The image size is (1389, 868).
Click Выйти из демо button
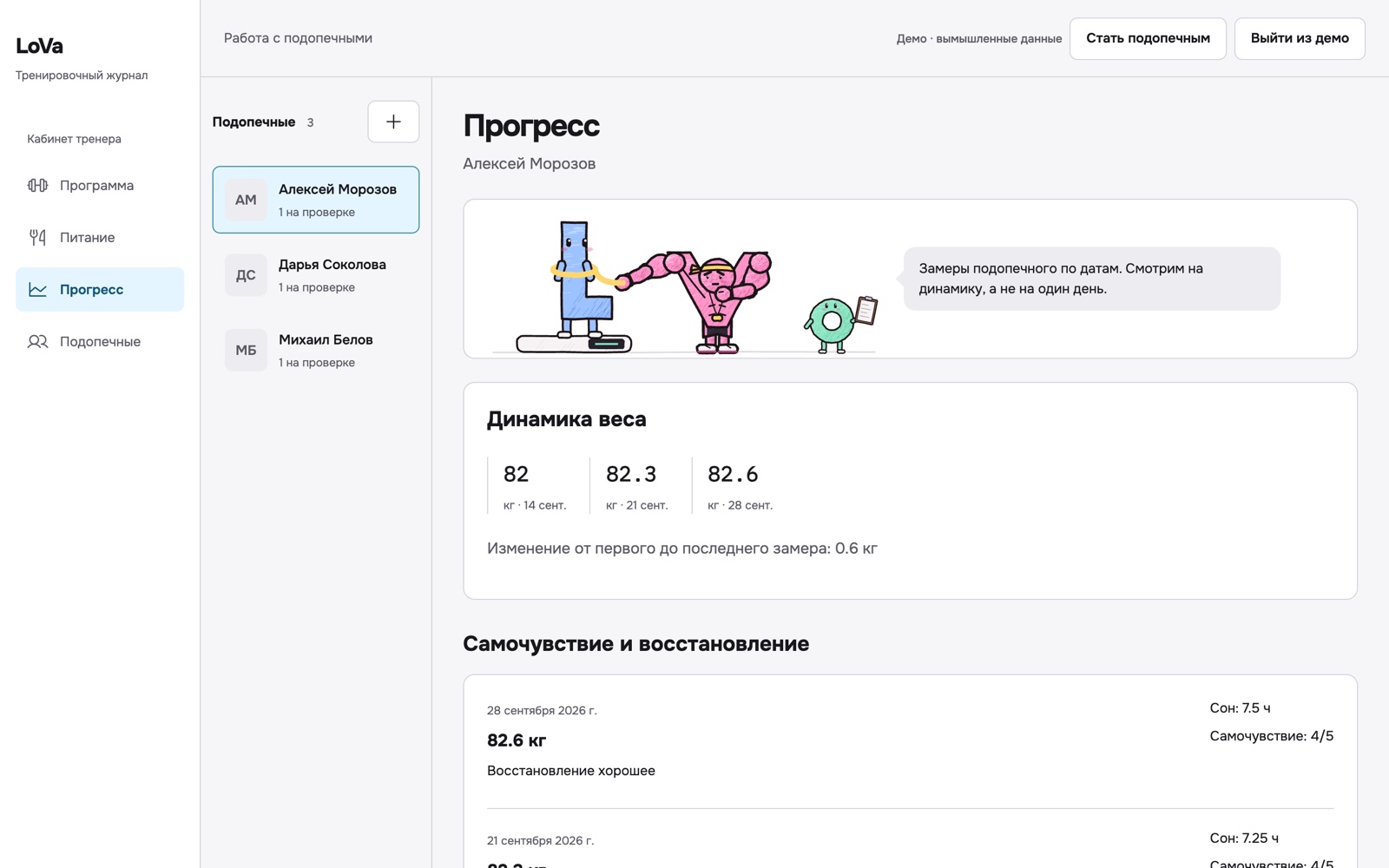pyautogui.click(x=1300, y=38)
